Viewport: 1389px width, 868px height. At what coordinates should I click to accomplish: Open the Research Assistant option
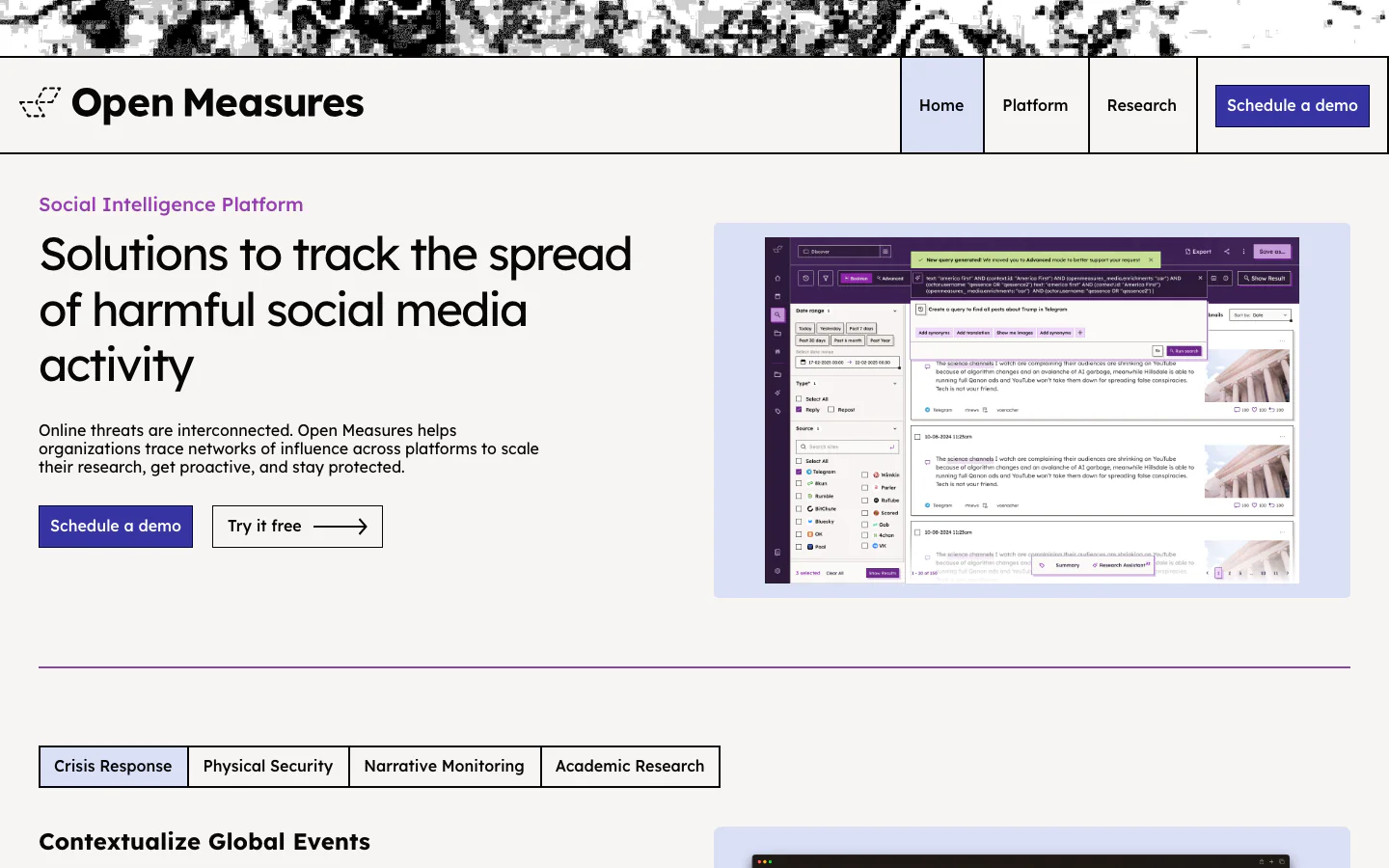[x=1122, y=565]
